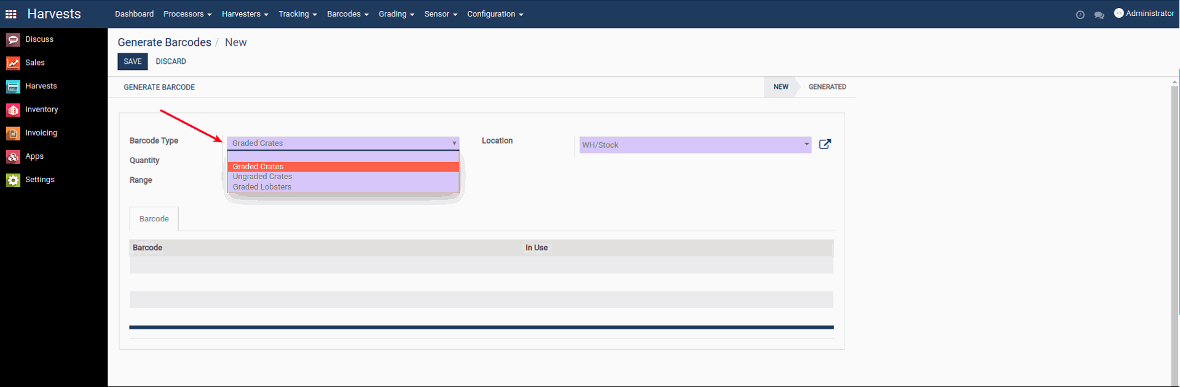
Task: Click the Range field label
Action: click(x=141, y=180)
